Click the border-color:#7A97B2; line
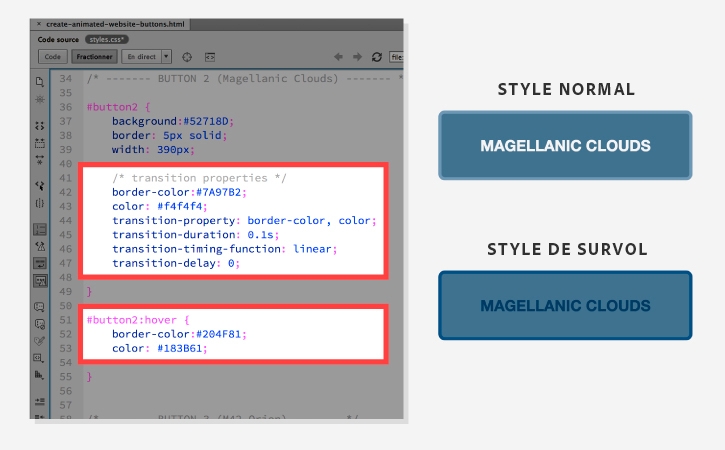Screen dimensions: 725x450 (x=179, y=192)
